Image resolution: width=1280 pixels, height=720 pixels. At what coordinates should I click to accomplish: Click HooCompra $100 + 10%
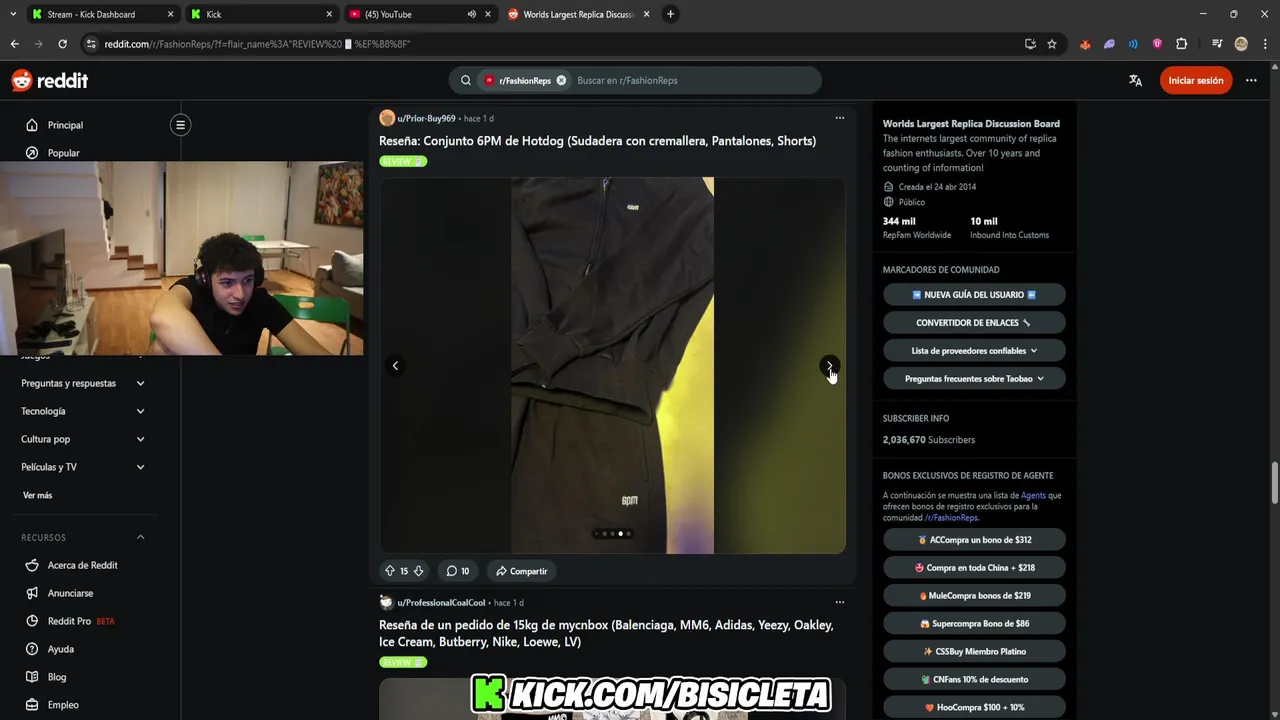click(974, 708)
